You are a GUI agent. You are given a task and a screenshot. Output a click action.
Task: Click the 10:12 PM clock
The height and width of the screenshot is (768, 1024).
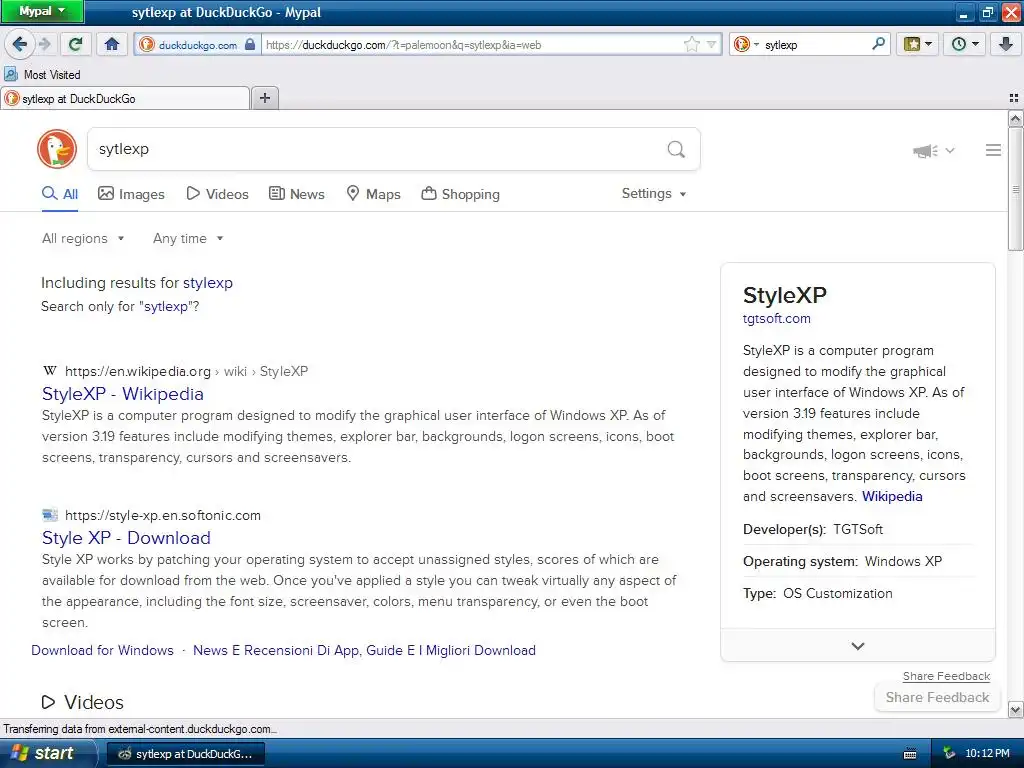tap(987, 753)
